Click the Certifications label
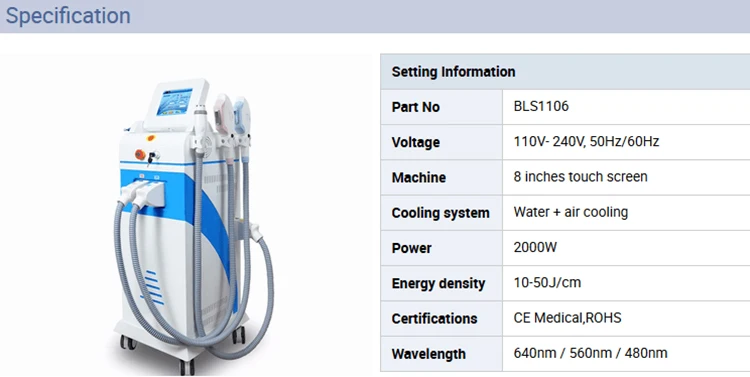750x377 pixels. (x=434, y=319)
